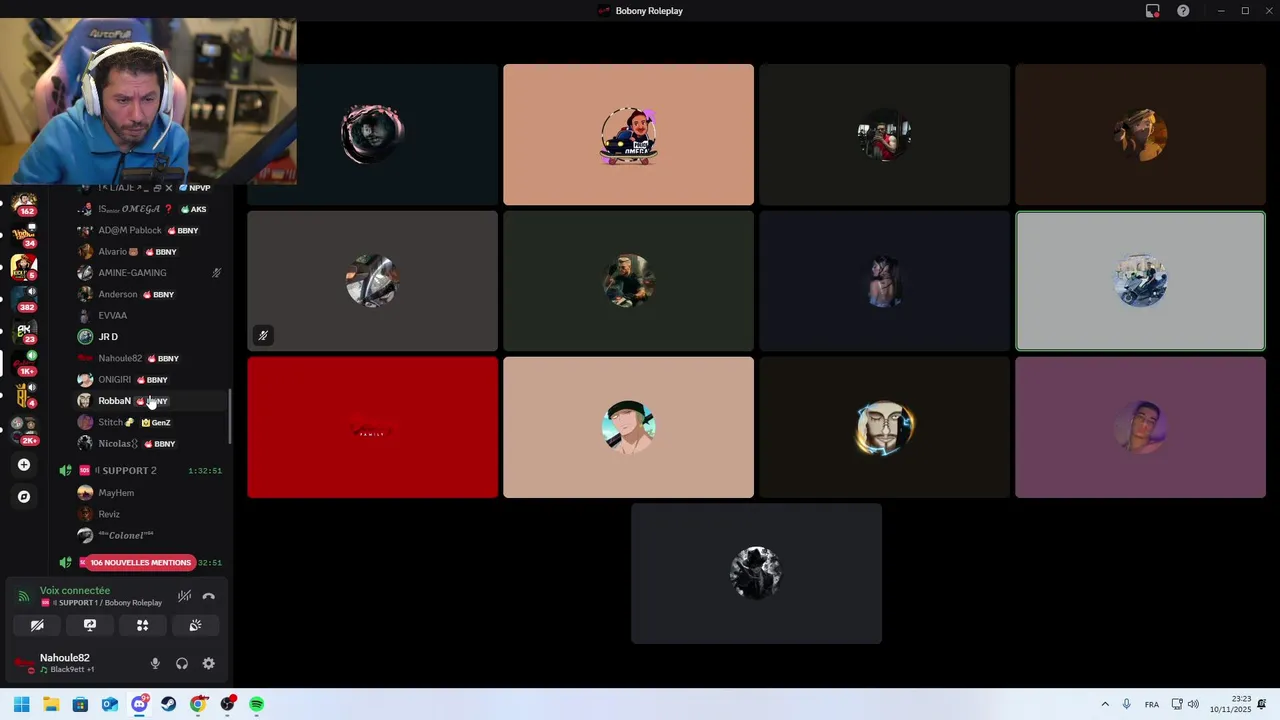The image size is (1280, 720).
Task: Switch FRA keyboard language
Action: (1152, 704)
